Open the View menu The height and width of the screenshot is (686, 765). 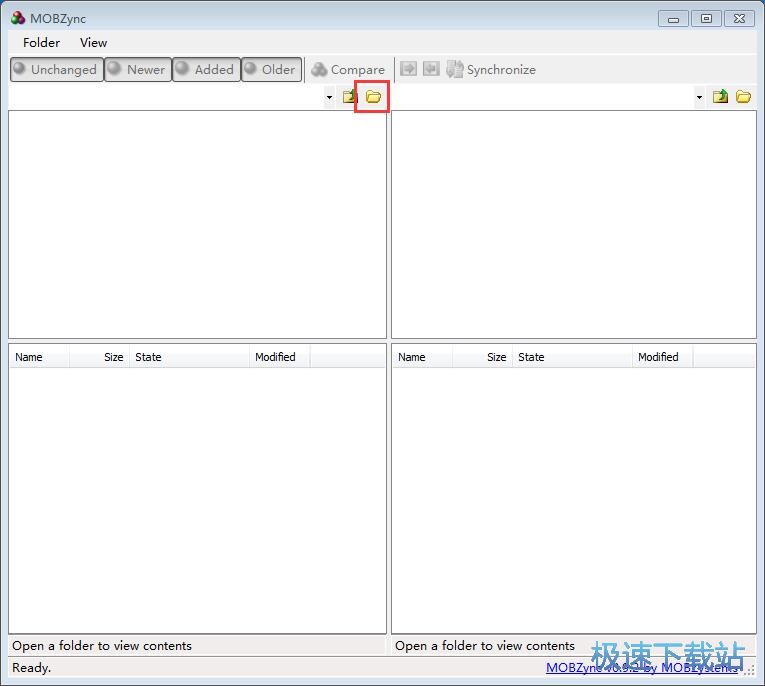pyautogui.click(x=93, y=42)
